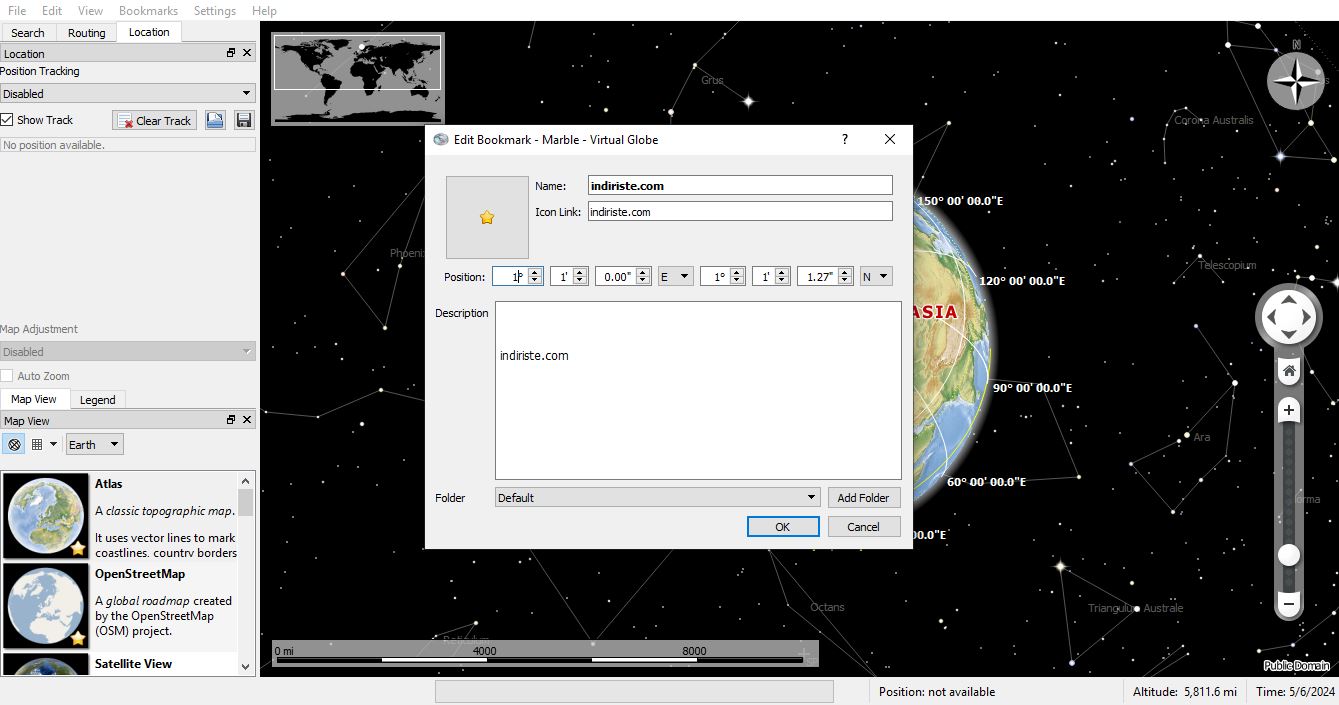Close the Edit Bookmark dialog
This screenshot has height=705, width=1339.
pyautogui.click(x=890, y=140)
